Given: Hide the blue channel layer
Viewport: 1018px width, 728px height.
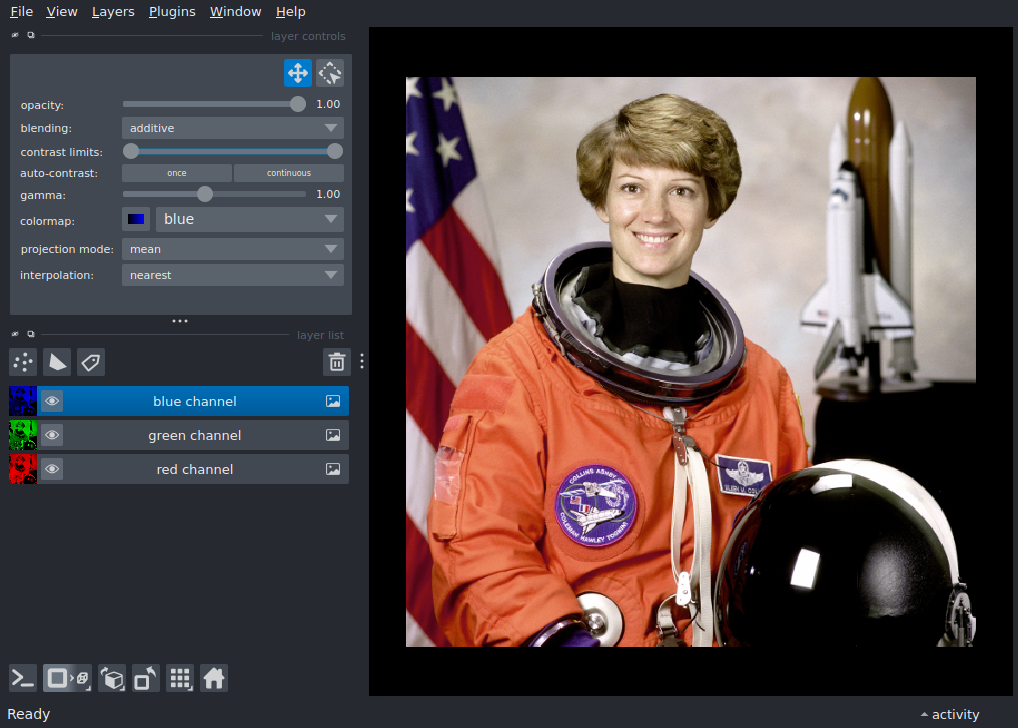Looking at the screenshot, I should pyautogui.click(x=52, y=401).
